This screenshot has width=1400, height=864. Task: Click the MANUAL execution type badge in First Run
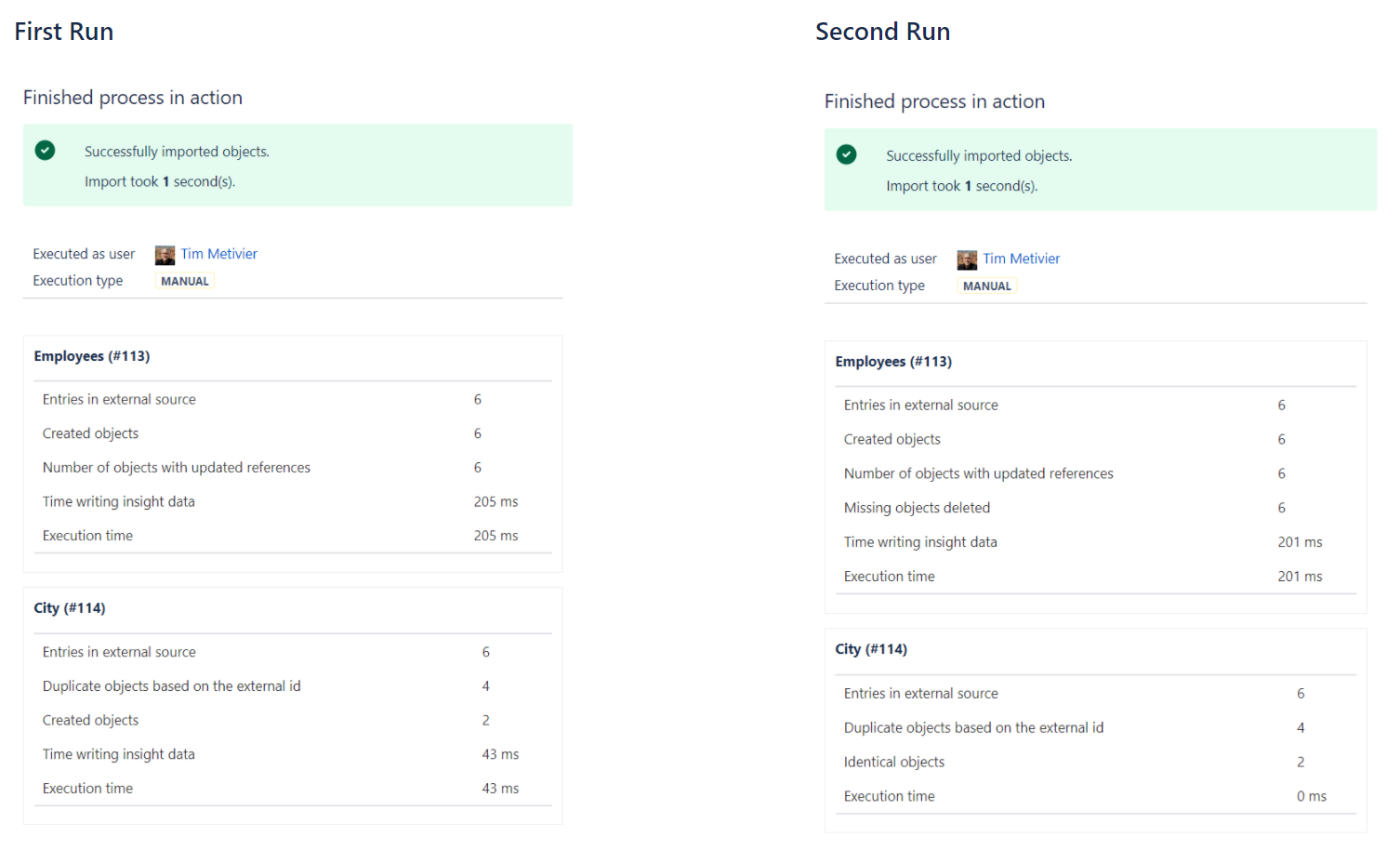tap(185, 281)
